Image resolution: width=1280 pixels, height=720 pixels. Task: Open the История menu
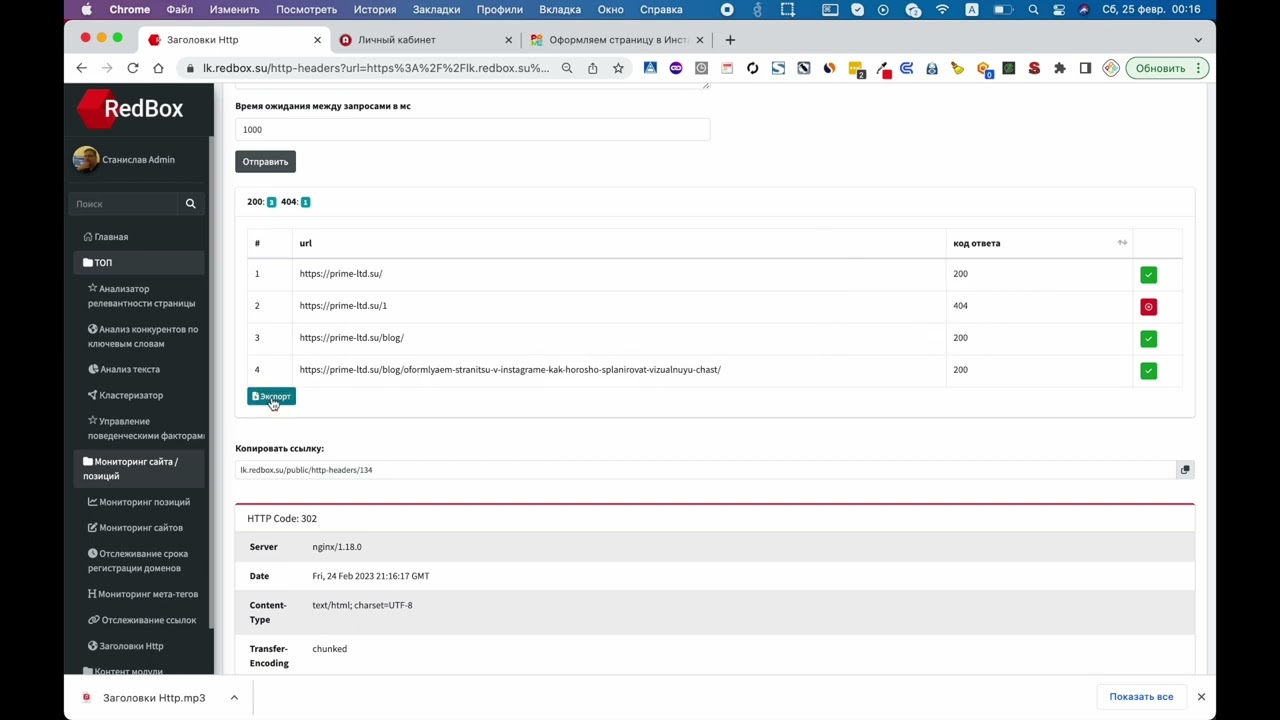point(375,9)
